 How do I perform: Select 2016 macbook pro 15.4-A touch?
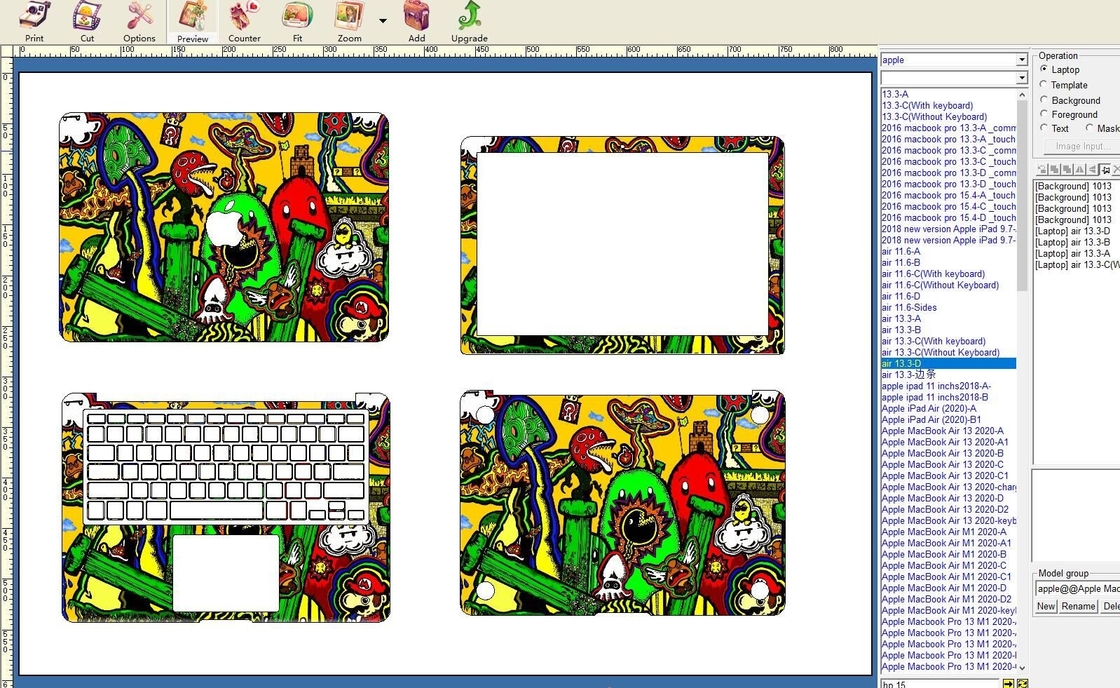pyautogui.click(x=949, y=195)
